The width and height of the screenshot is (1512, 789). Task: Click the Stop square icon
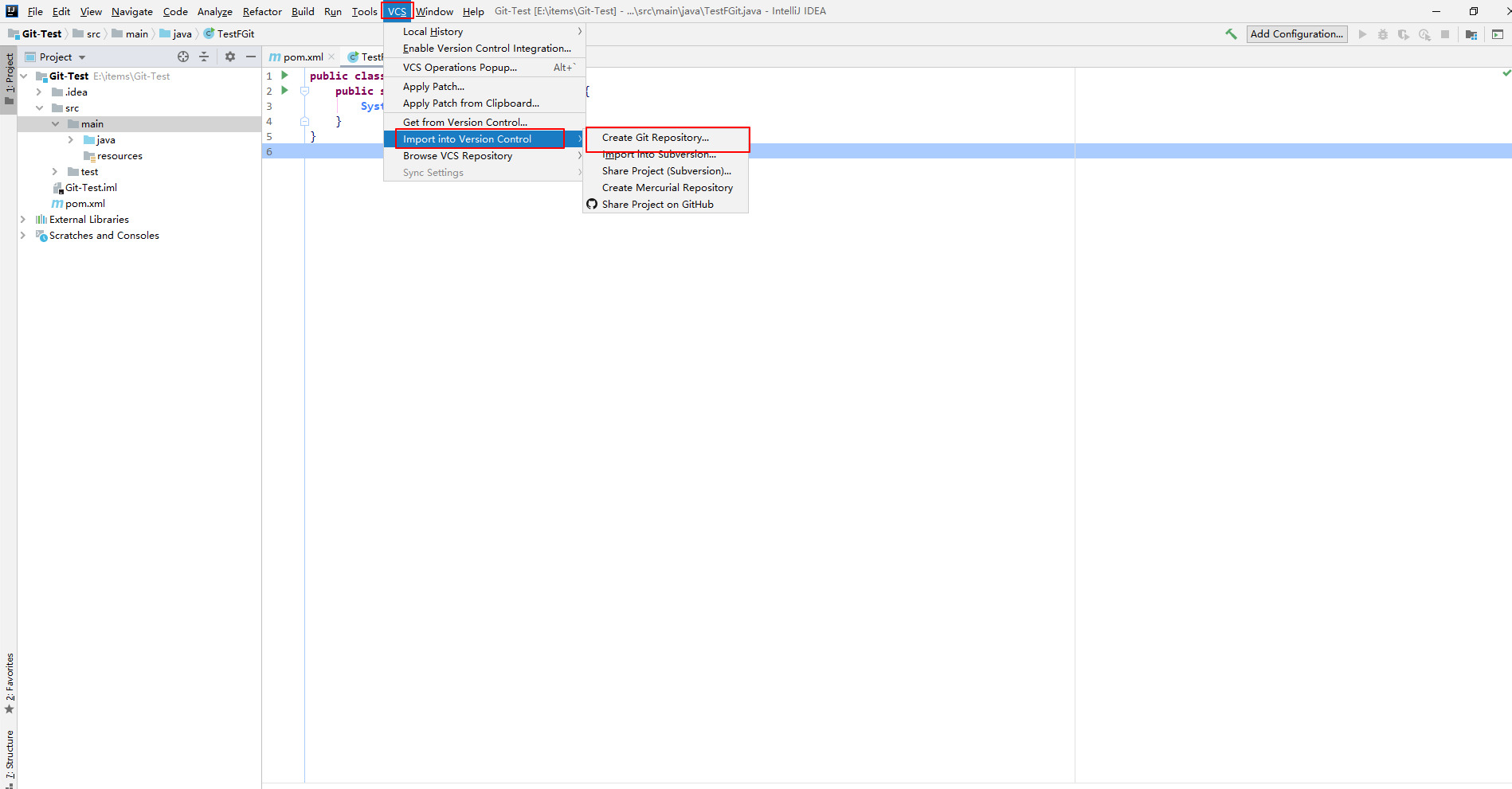coord(1445,34)
